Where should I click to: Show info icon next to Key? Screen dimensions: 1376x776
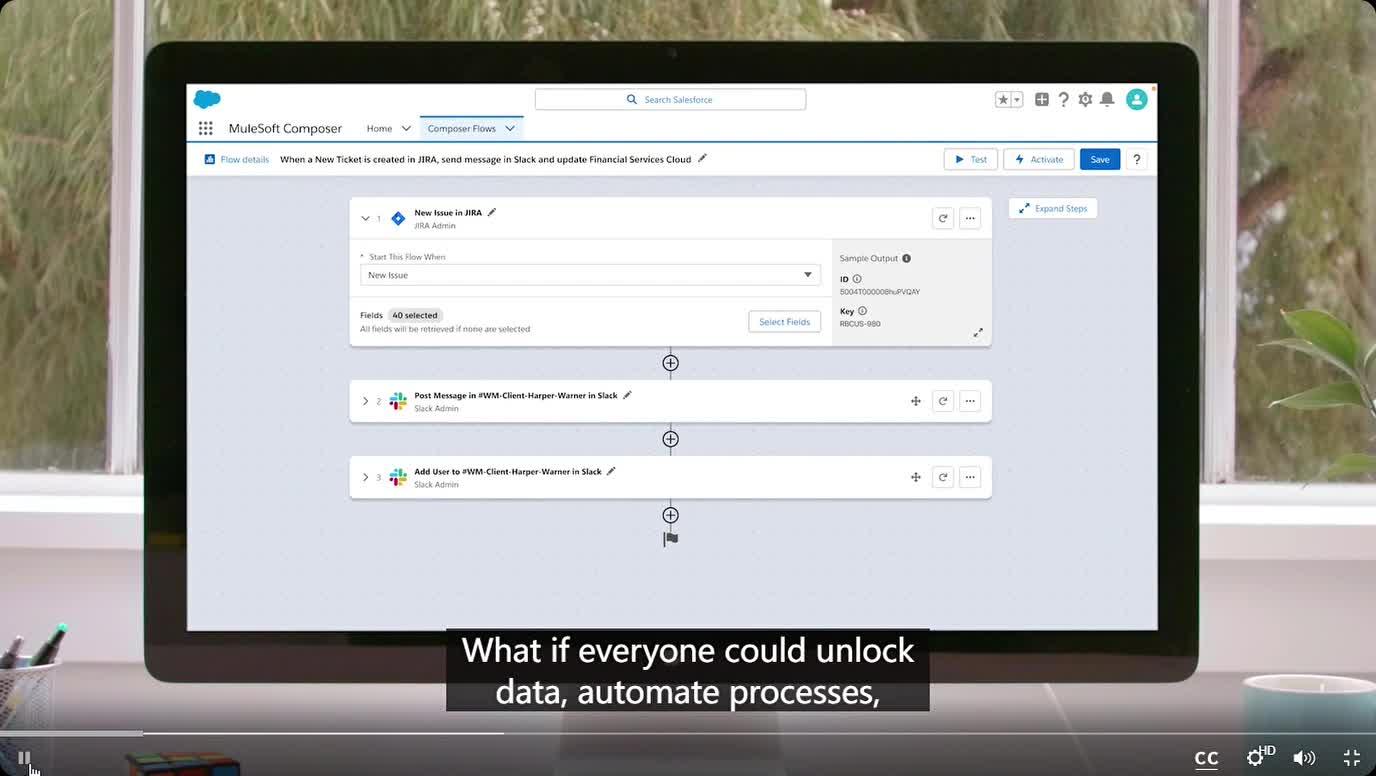(x=863, y=311)
